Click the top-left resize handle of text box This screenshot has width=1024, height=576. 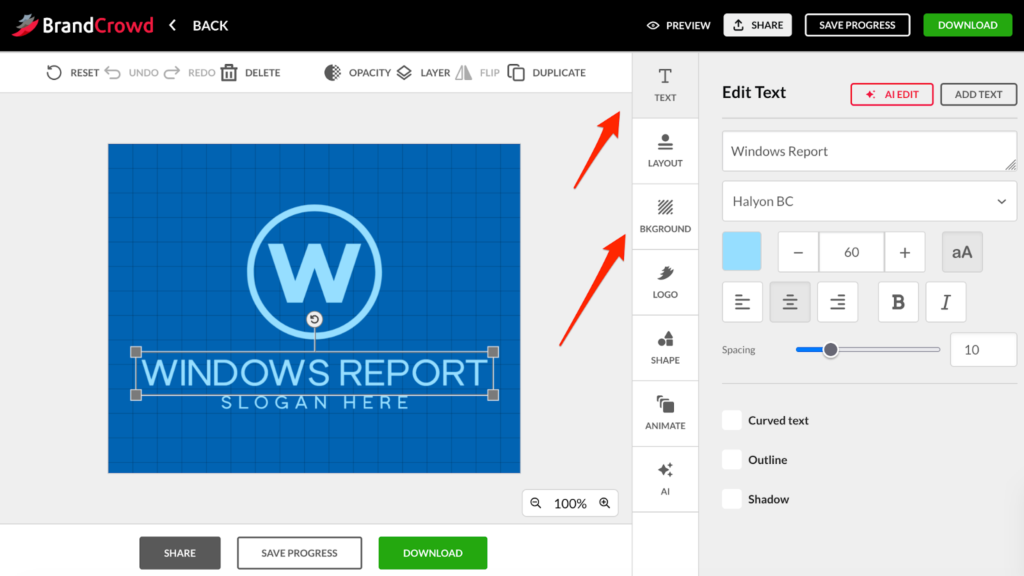click(136, 352)
